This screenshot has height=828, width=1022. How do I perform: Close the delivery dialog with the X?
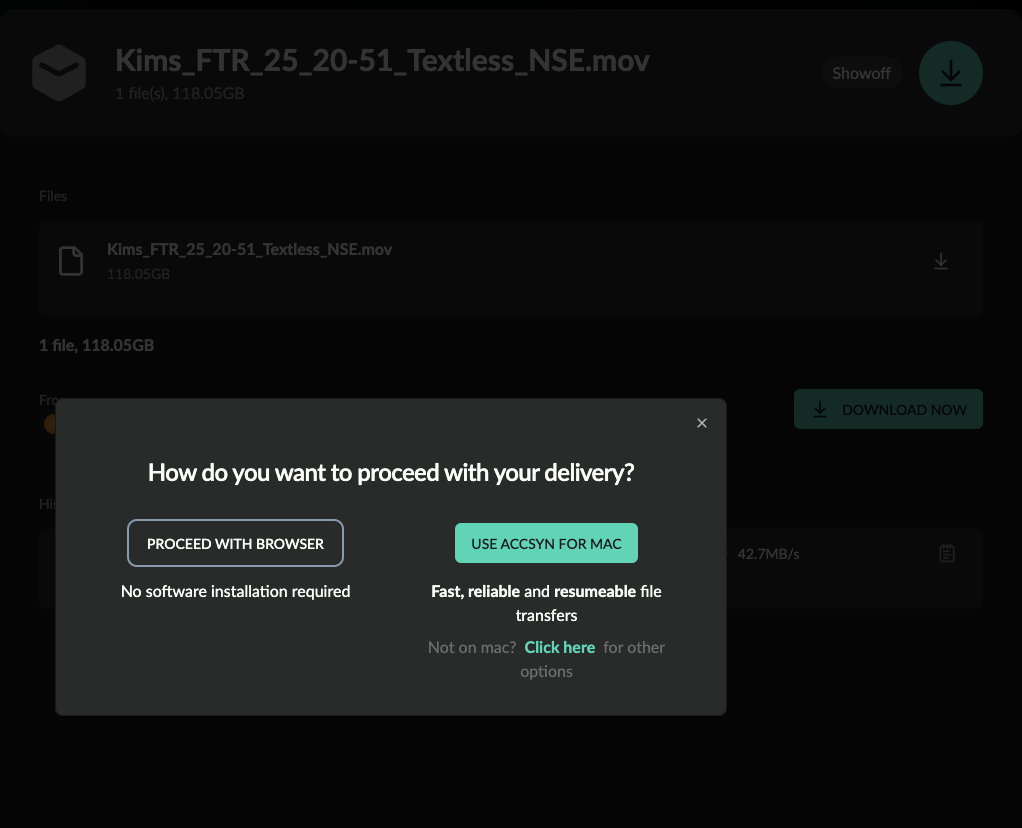[701, 423]
